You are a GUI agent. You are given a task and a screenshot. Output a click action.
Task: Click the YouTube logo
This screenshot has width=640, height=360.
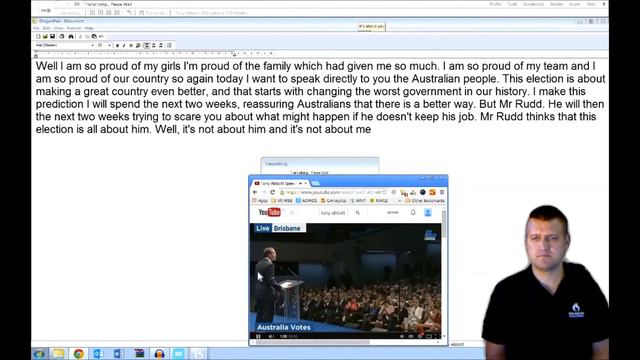tap(270, 212)
